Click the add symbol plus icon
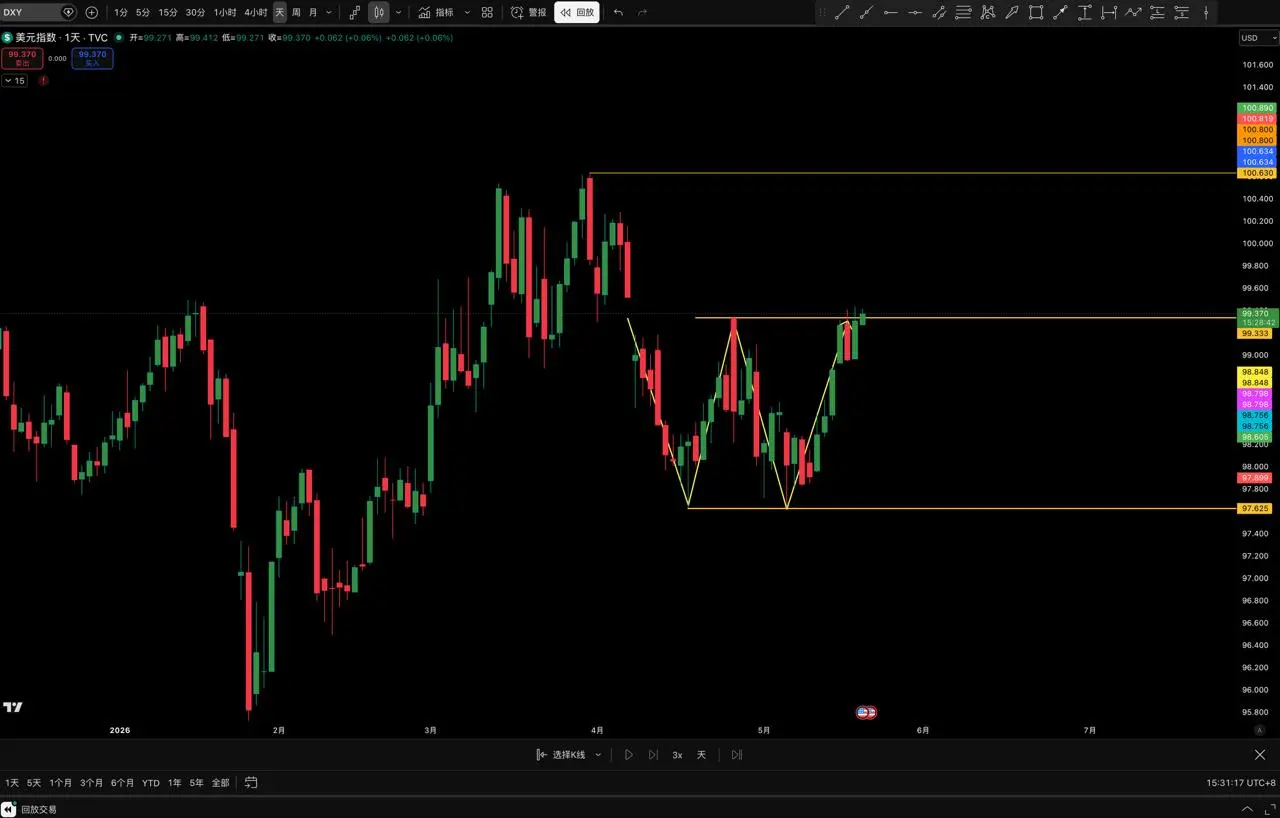This screenshot has width=1280, height=818. click(92, 12)
